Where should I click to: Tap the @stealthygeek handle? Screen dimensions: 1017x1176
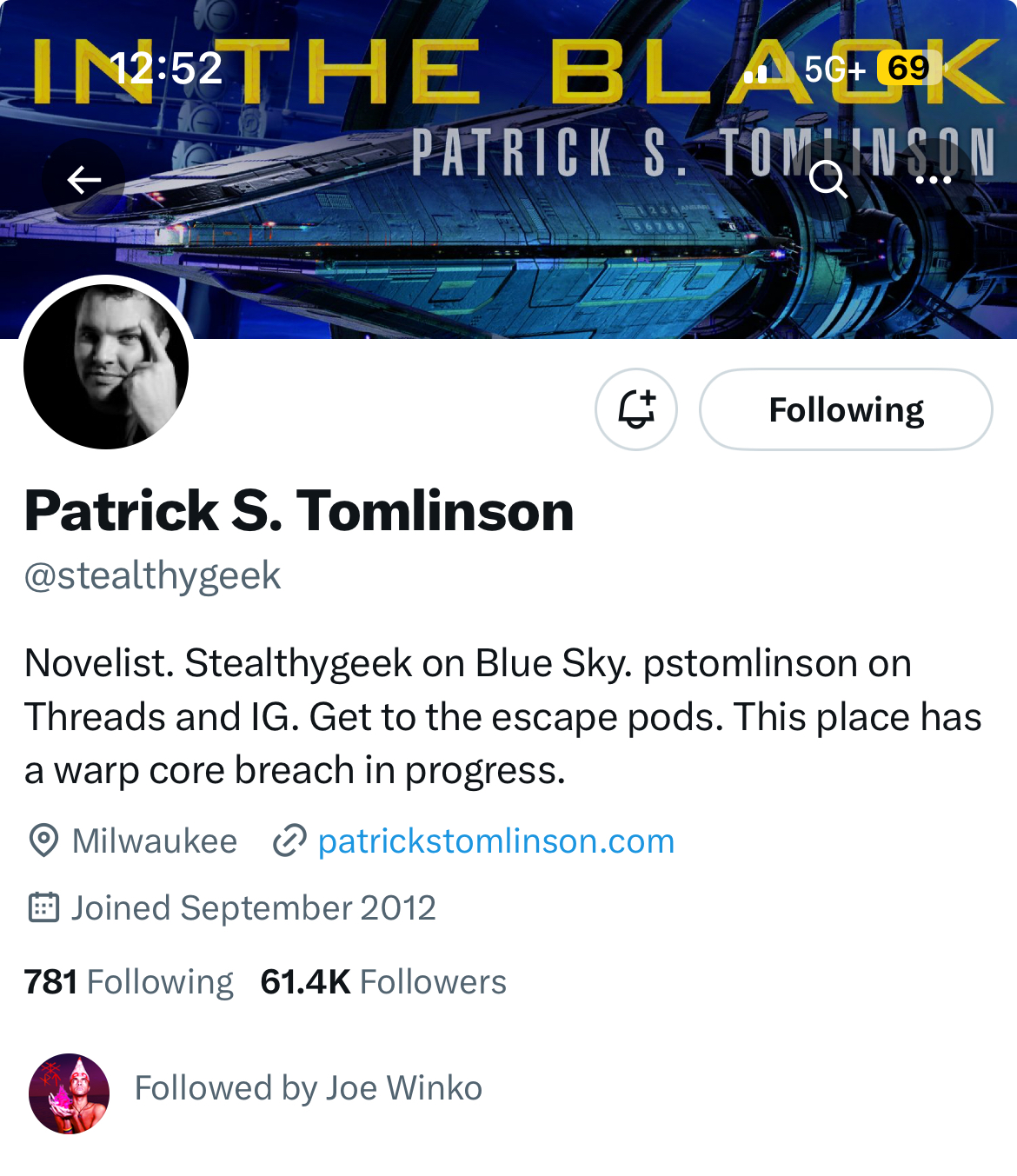point(153,575)
